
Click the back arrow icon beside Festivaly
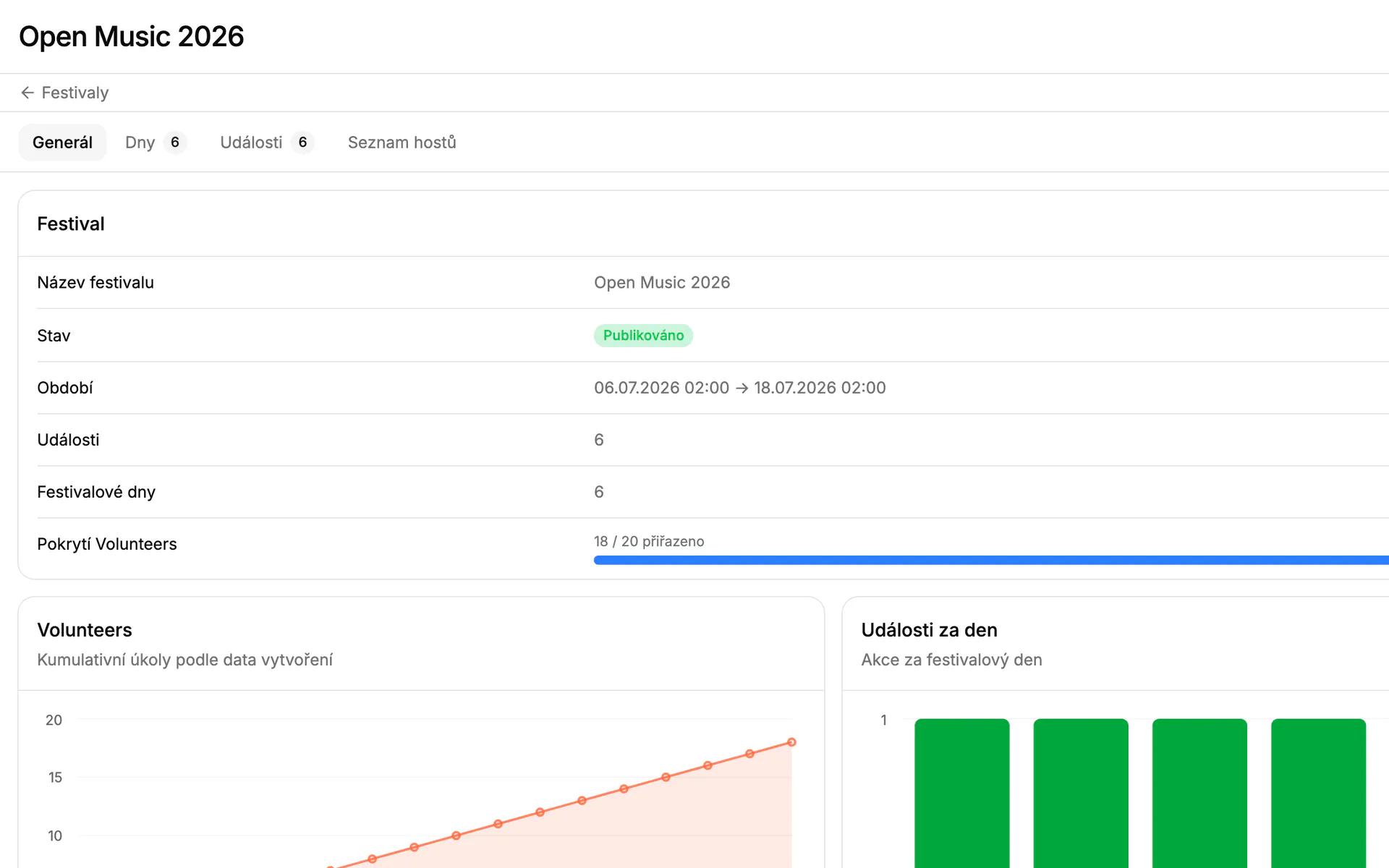(27, 93)
